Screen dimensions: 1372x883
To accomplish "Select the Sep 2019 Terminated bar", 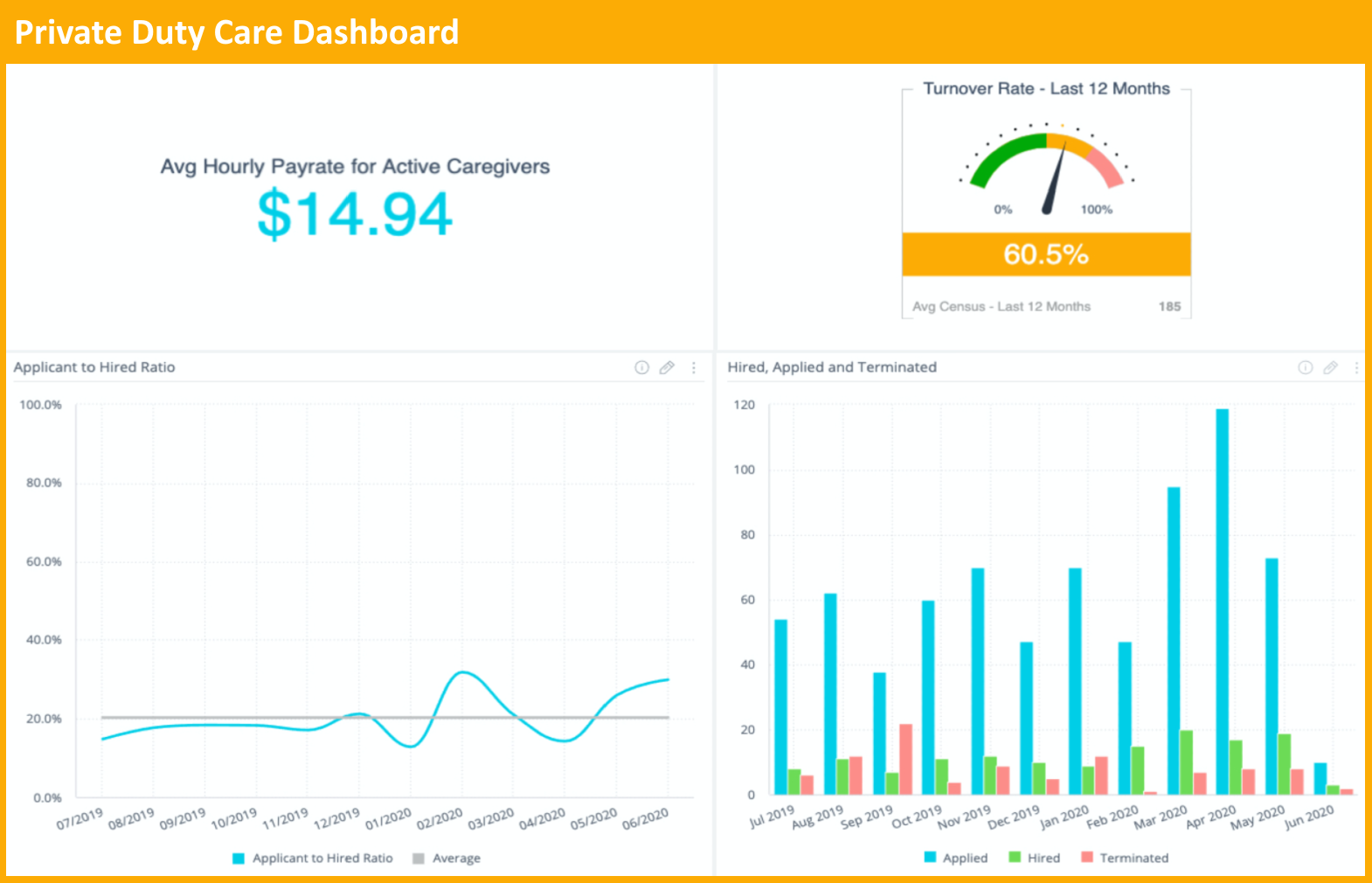I will pos(905,759).
